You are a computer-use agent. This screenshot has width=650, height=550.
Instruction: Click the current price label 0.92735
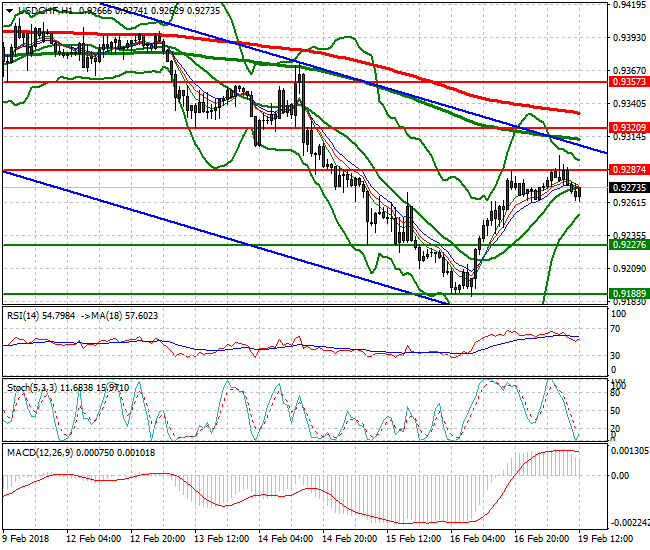(629, 188)
